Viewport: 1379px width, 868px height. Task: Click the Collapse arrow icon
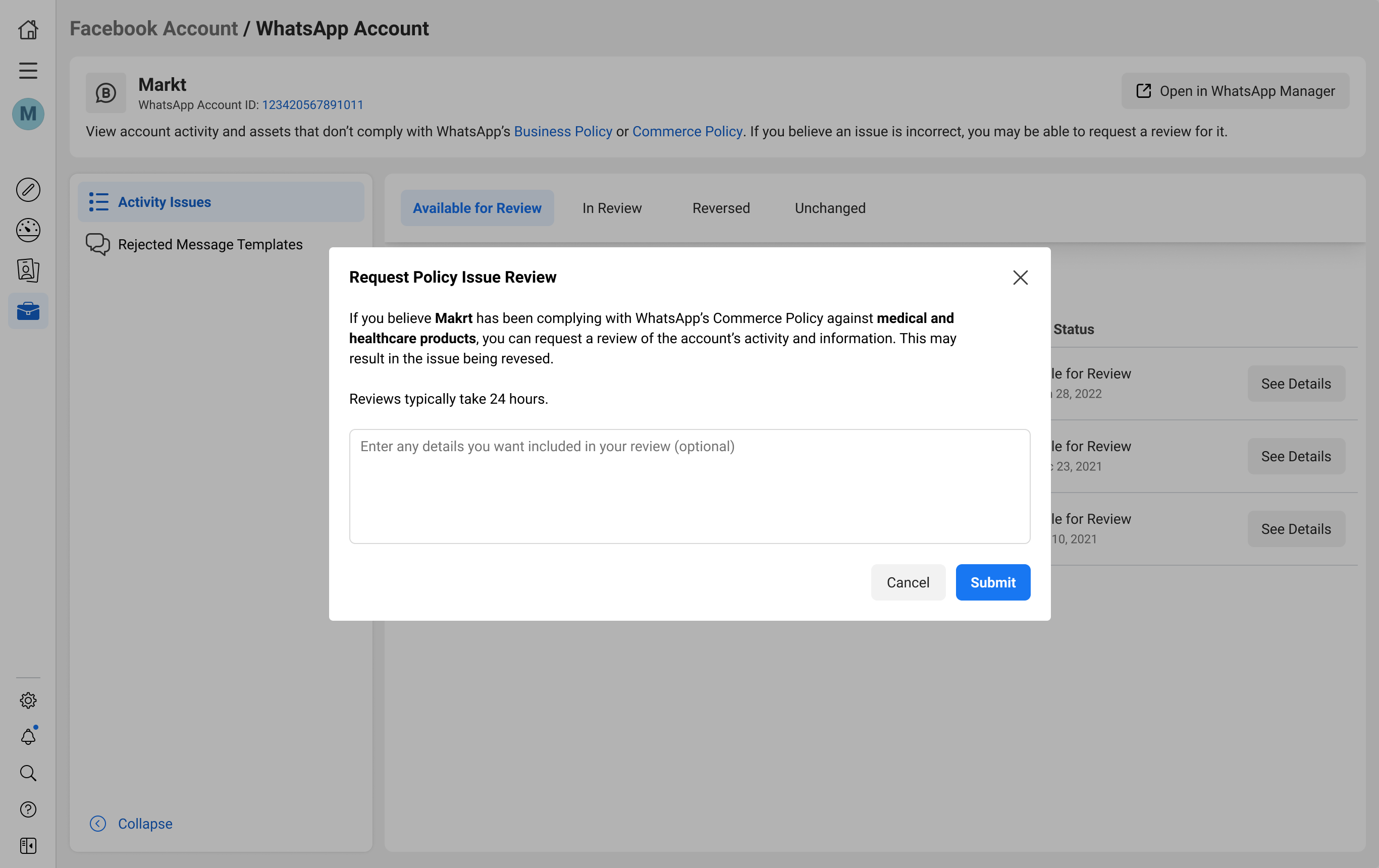point(98,824)
